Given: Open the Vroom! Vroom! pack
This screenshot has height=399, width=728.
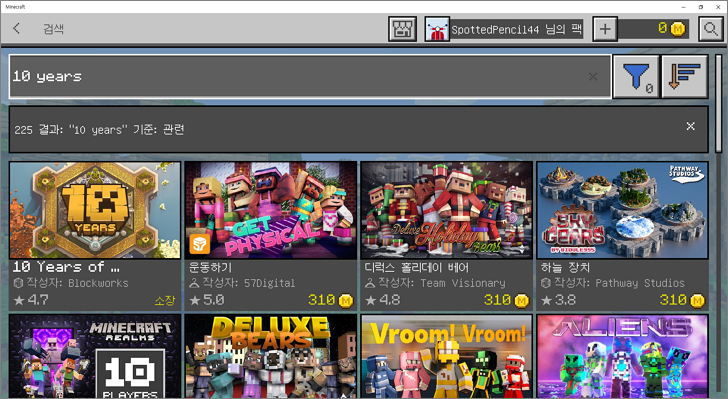Looking at the screenshot, I should (x=447, y=356).
